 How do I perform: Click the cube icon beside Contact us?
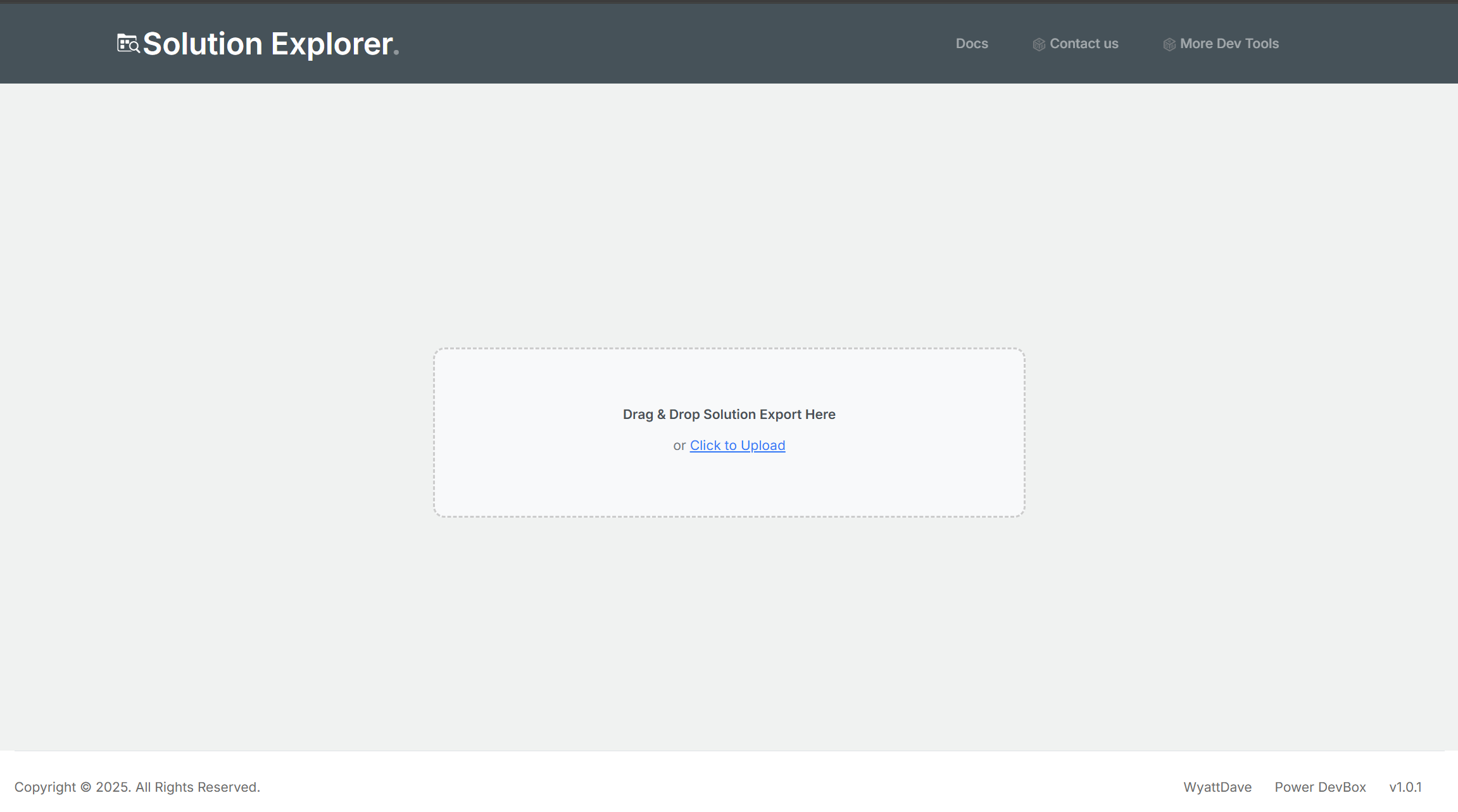click(1038, 44)
